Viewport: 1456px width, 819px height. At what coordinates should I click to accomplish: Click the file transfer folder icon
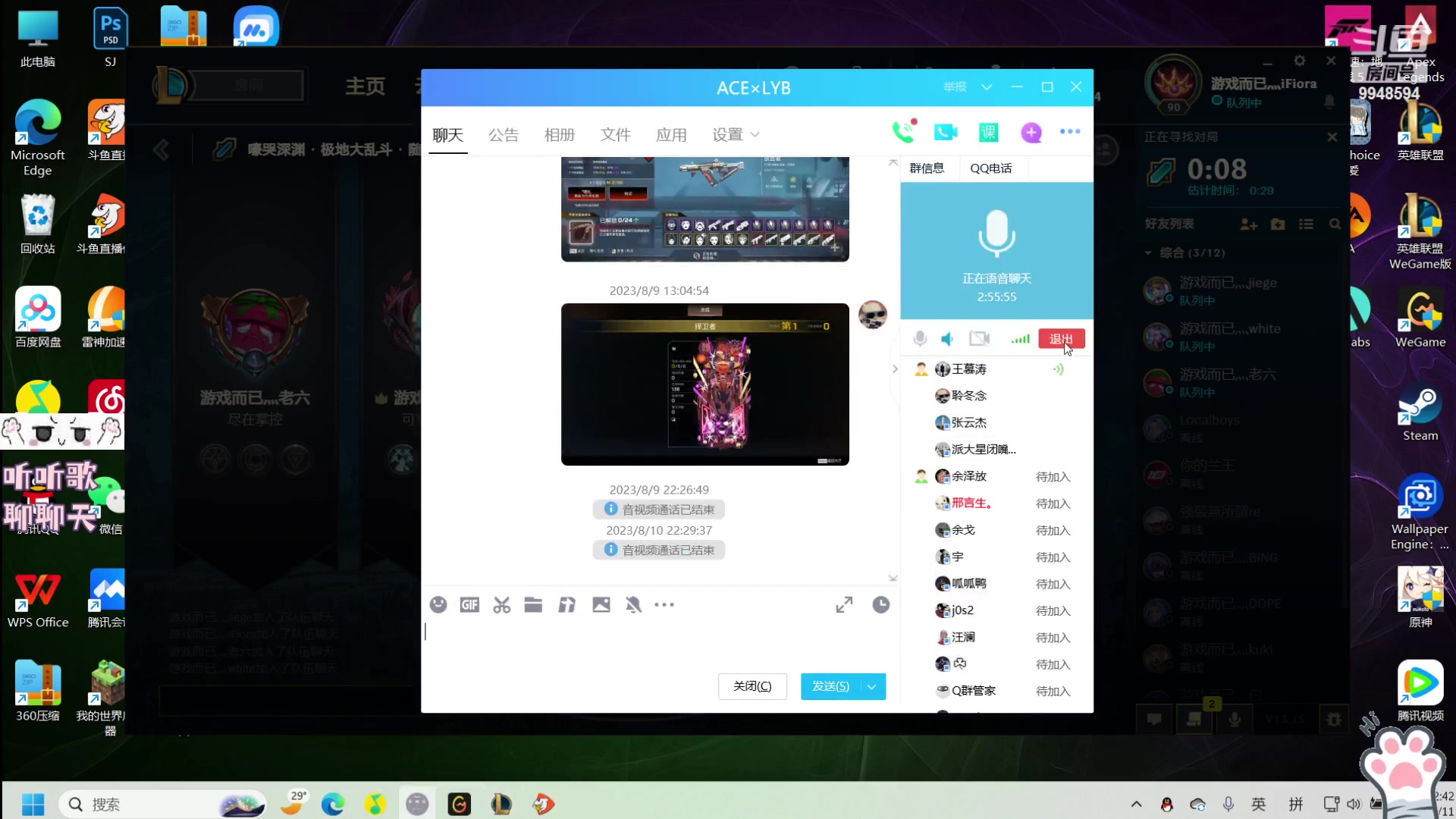tap(534, 604)
